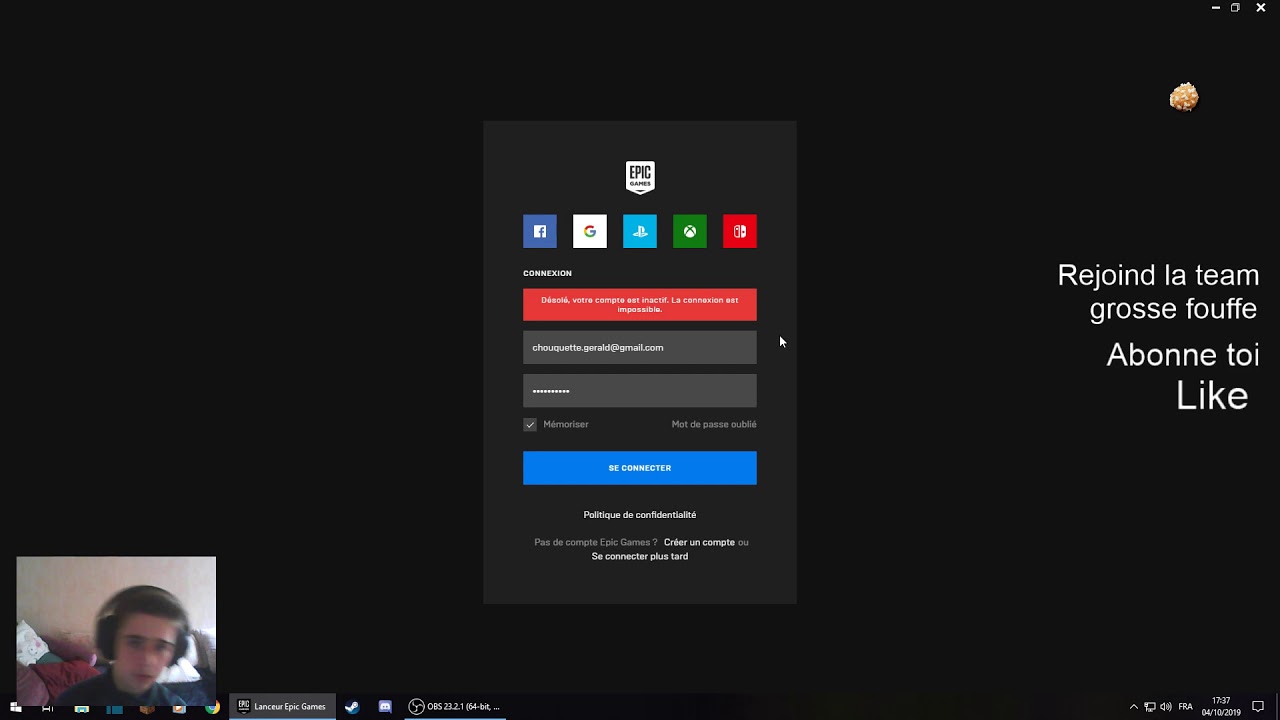This screenshot has width=1280, height=720.
Task: Click the FRA language indicator
Action: 1186,707
